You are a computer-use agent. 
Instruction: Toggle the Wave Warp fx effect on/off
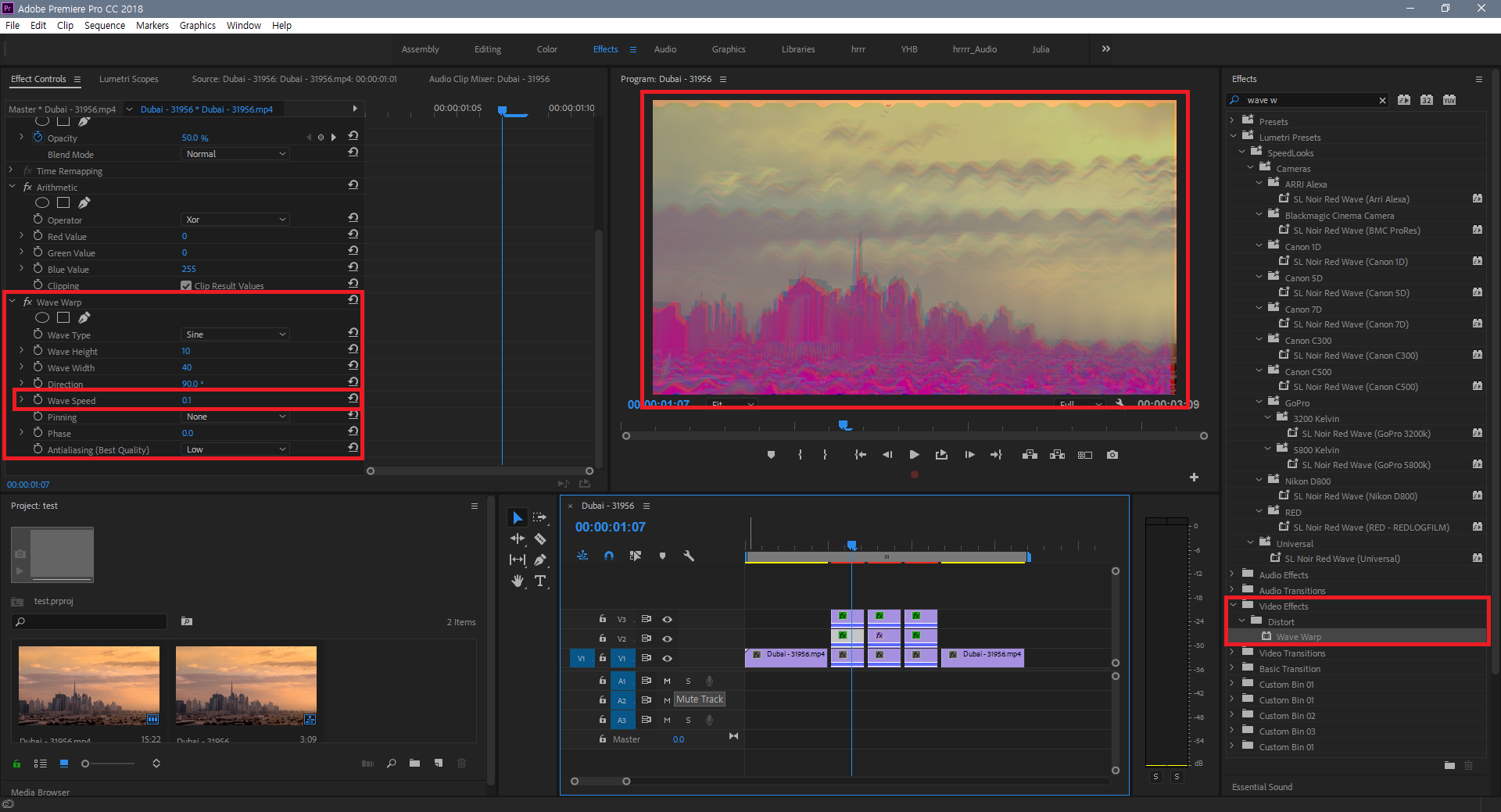(28, 302)
